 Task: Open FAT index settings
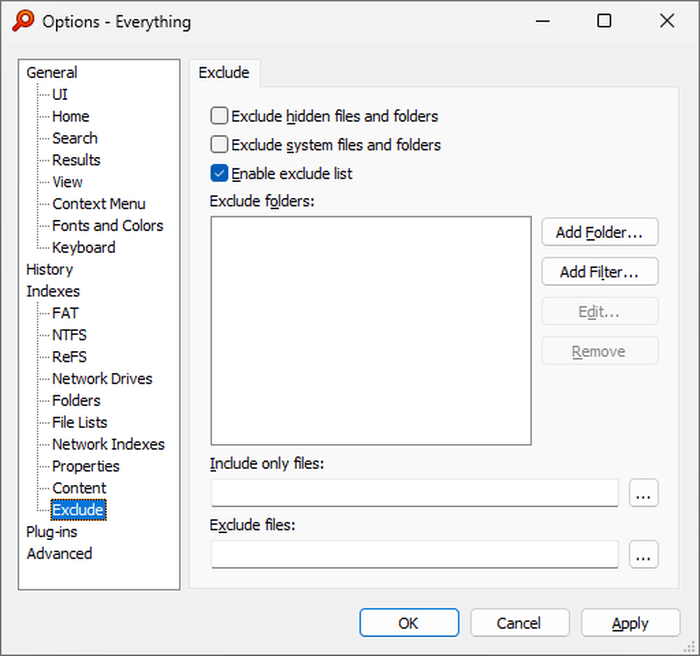point(65,313)
